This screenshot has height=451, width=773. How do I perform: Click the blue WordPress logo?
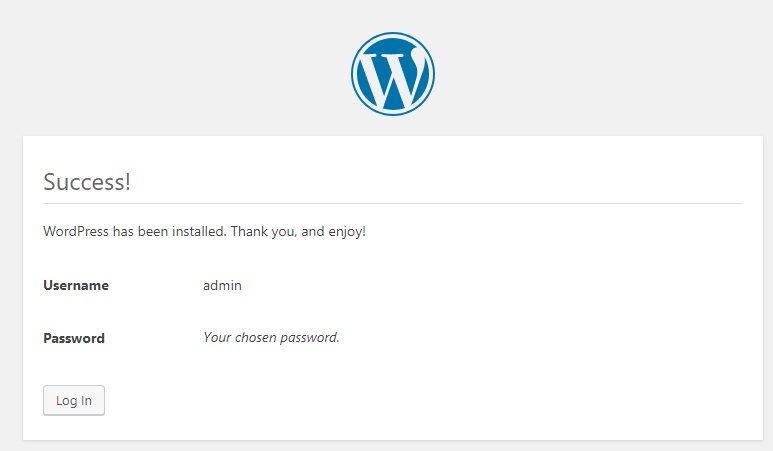pyautogui.click(x=393, y=74)
